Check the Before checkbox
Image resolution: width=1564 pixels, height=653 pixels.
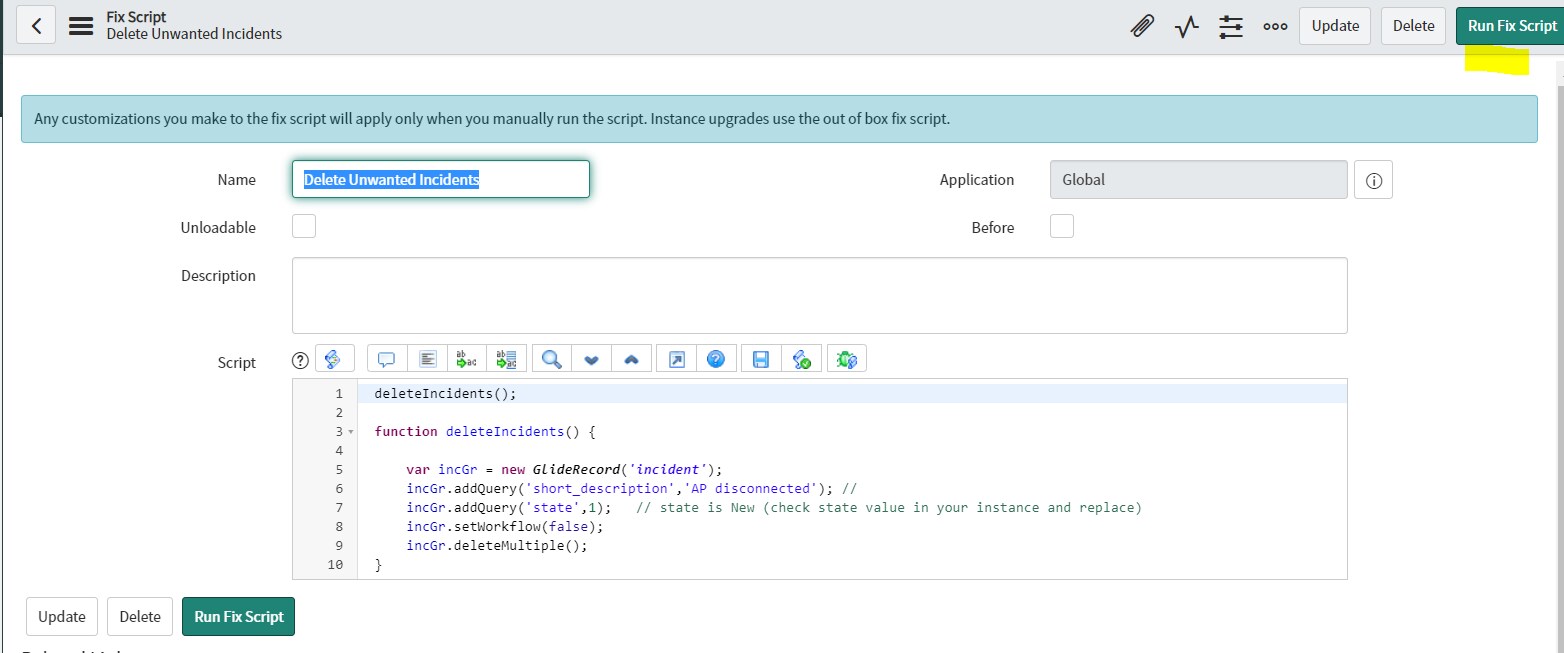tap(1061, 226)
